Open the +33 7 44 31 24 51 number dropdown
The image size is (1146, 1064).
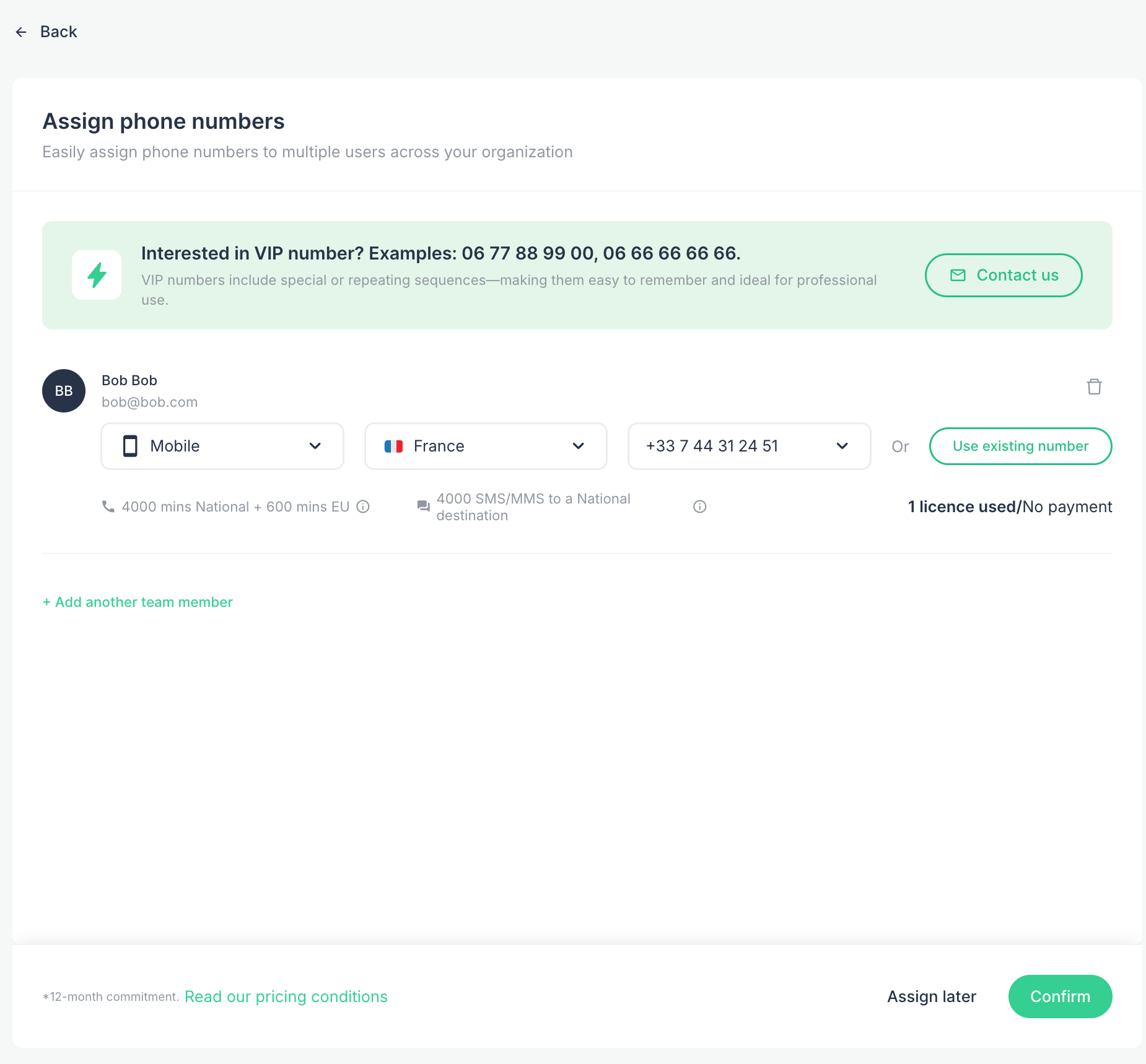coord(750,446)
